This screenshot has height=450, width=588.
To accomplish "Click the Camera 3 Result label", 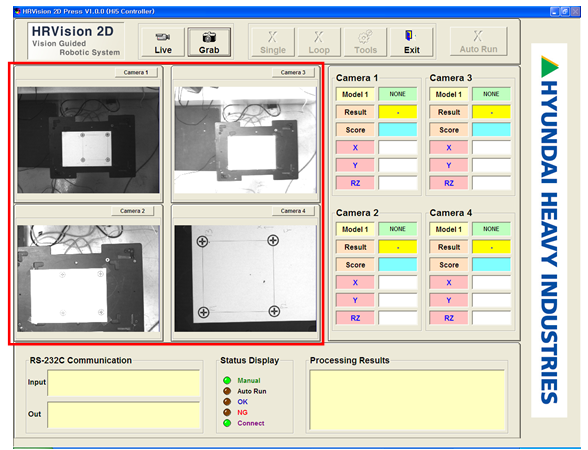I will coord(448,112).
